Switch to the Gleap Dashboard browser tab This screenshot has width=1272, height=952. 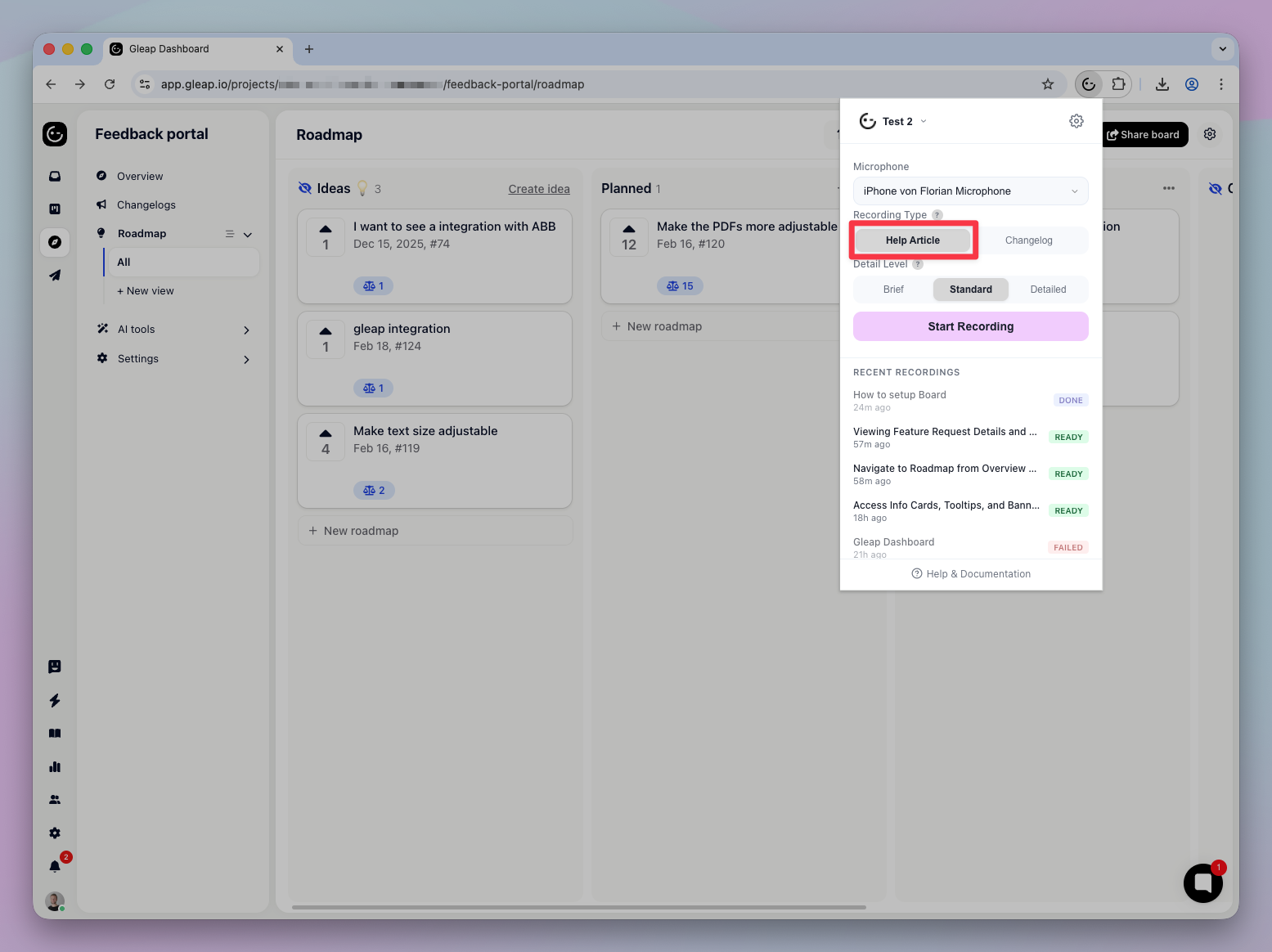[197, 49]
